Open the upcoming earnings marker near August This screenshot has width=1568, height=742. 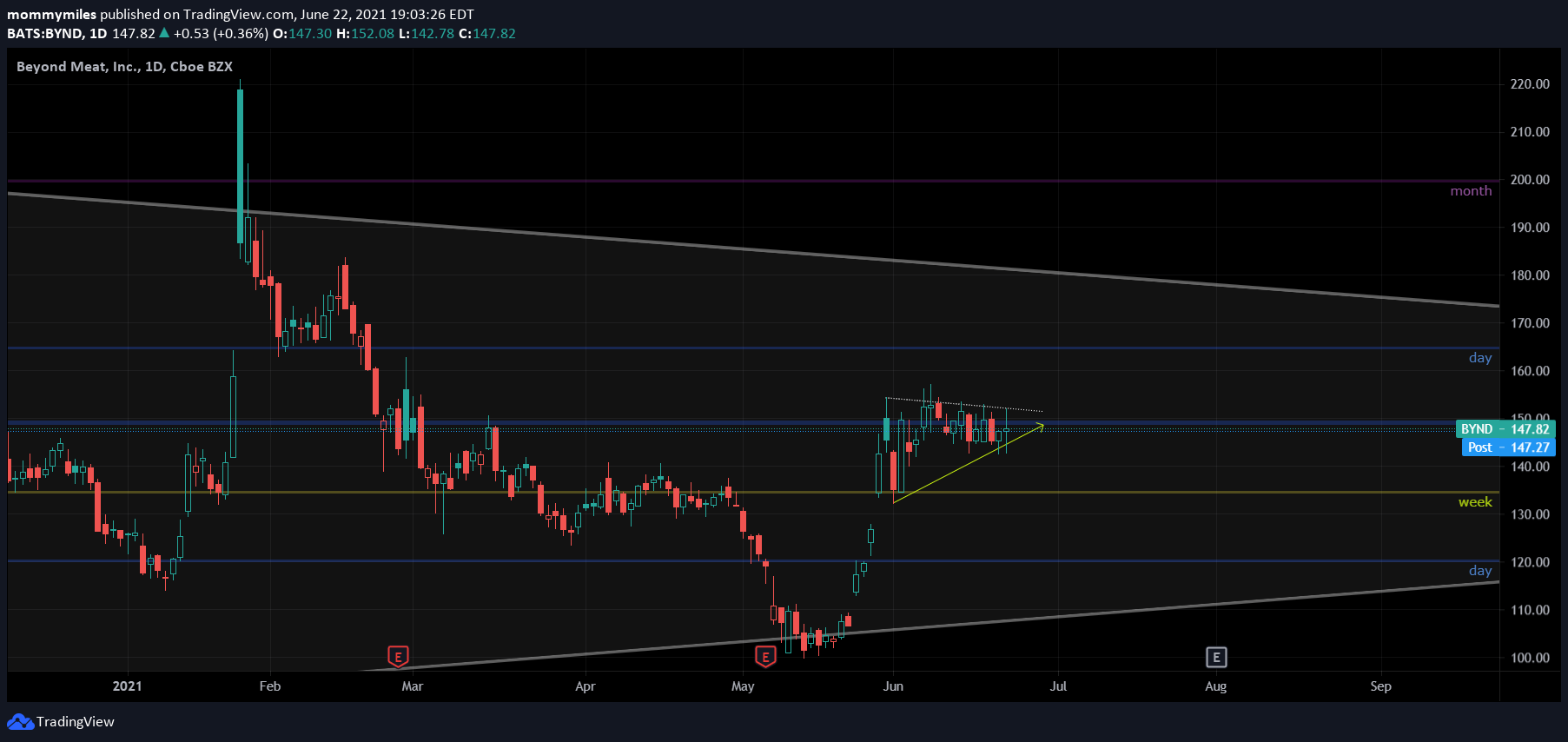(x=1216, y=658)
